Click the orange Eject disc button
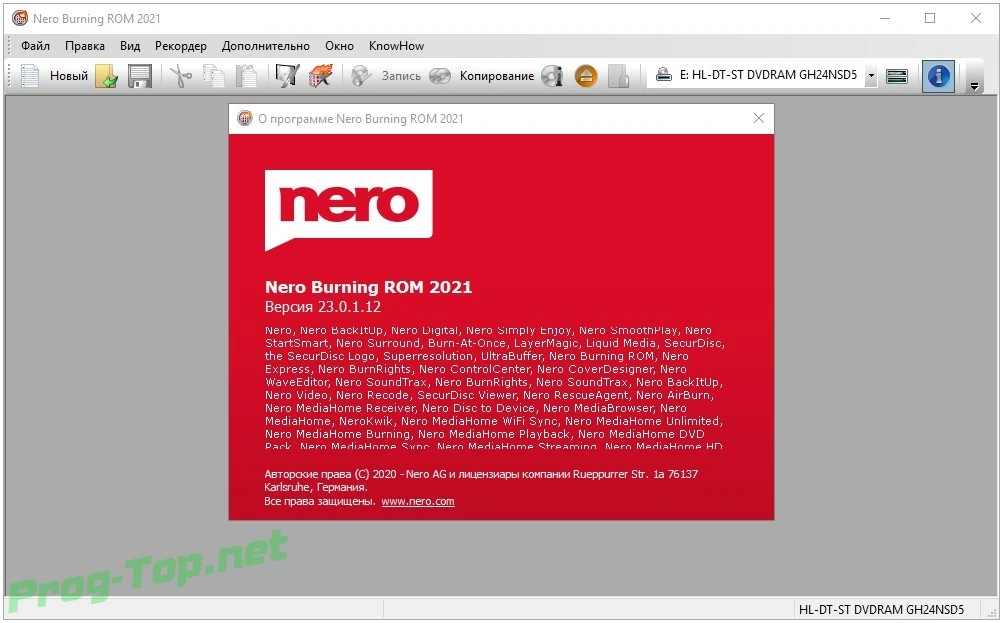 coord(585,75)
